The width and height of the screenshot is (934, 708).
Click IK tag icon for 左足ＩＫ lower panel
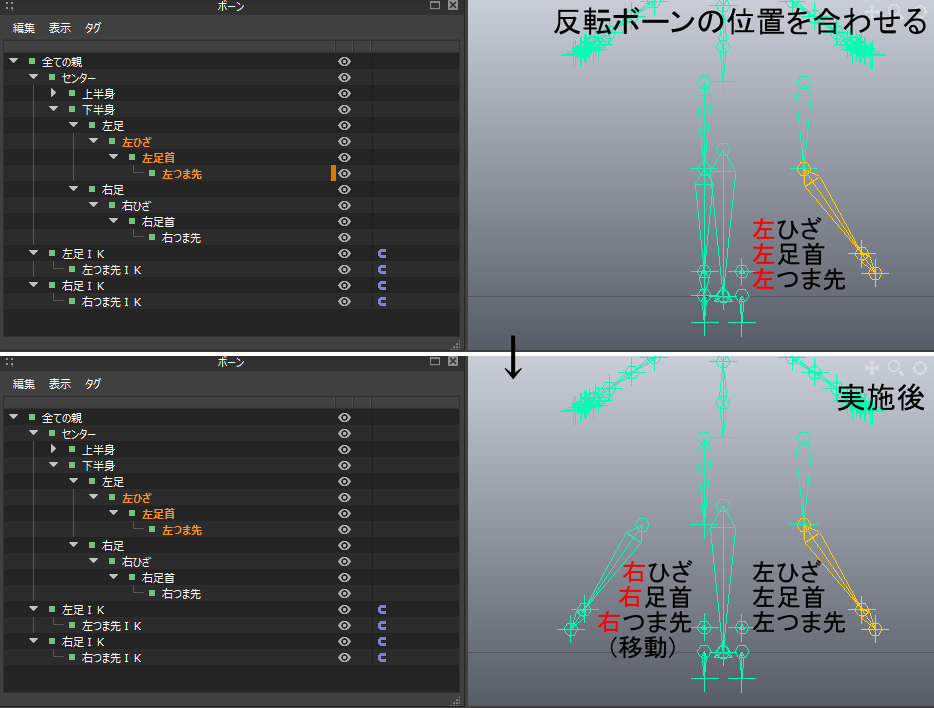click(382, 610)
